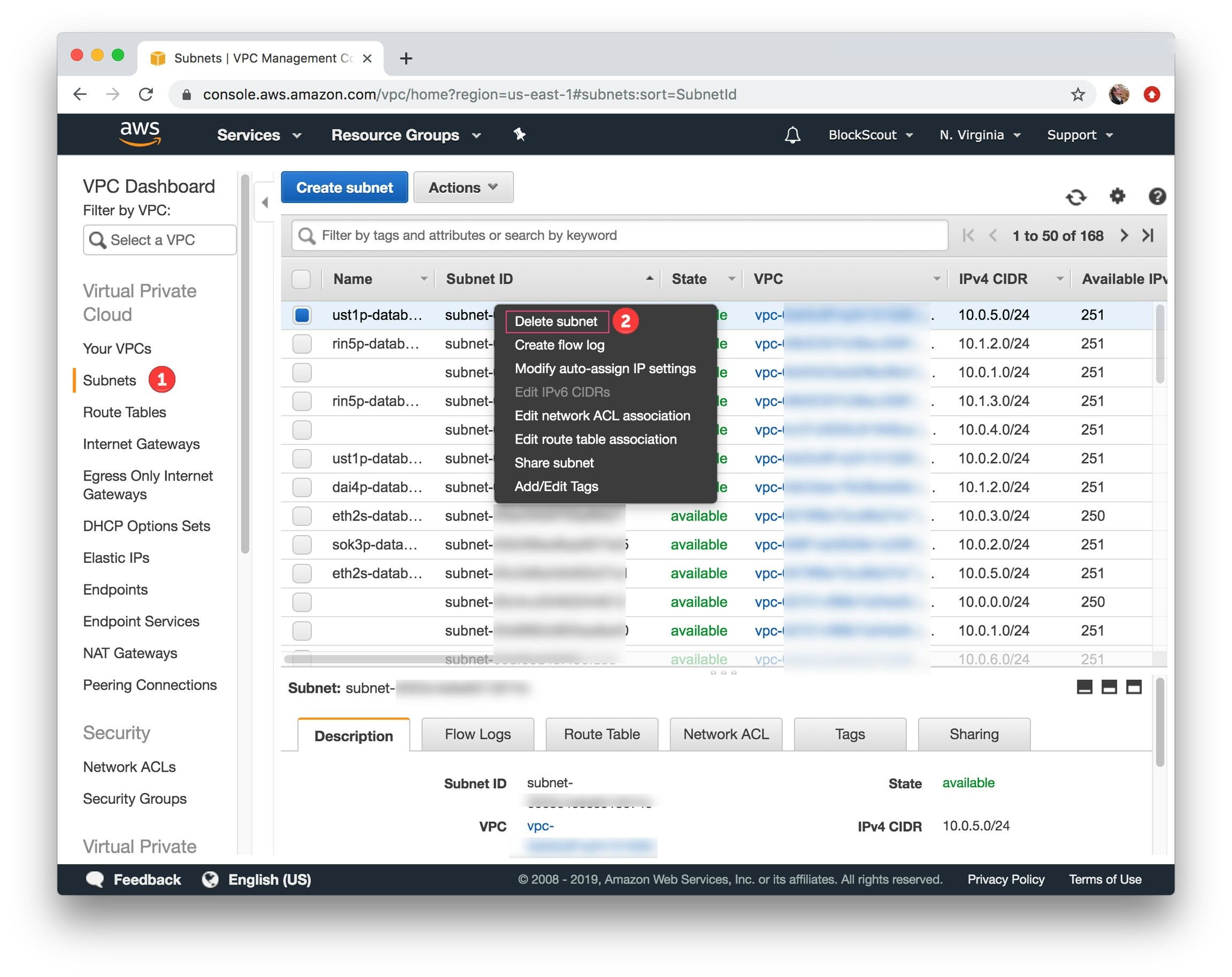Open table settings gear icon
1232x977 pixels.
[1116, 197]
